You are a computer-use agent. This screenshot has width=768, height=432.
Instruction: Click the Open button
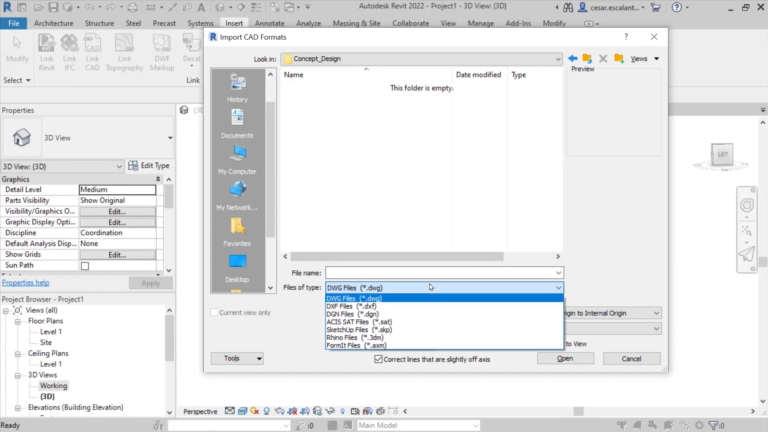(565, 359)
